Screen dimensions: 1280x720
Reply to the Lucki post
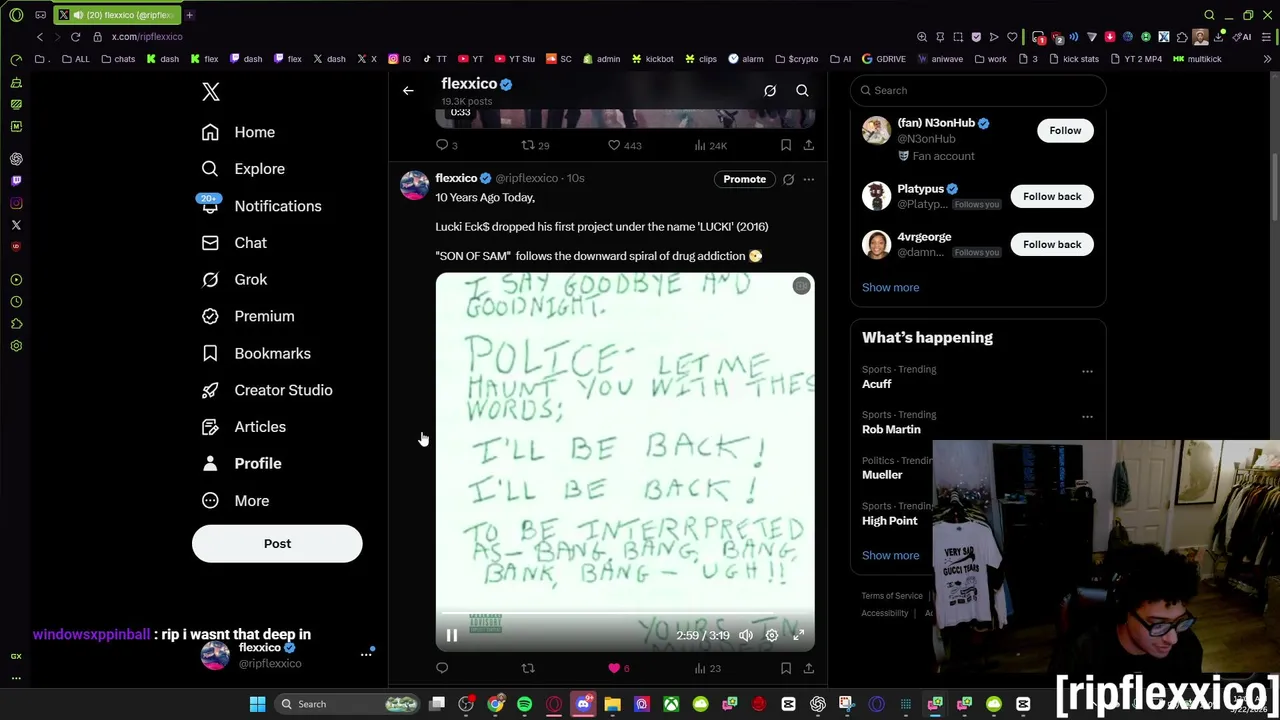click(442, 668)
